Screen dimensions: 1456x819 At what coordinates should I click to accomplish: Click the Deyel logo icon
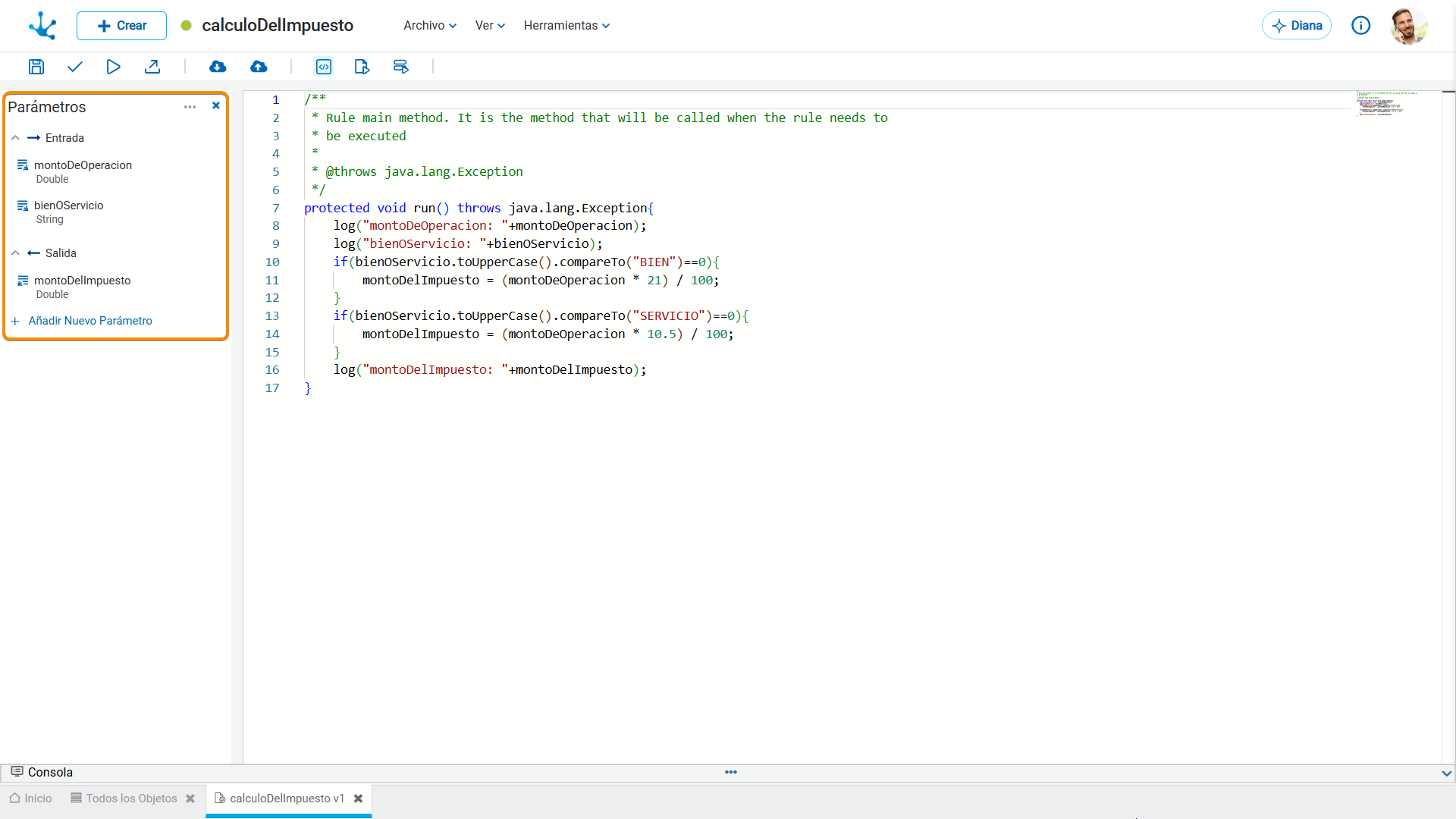click(x=42, y=26)
